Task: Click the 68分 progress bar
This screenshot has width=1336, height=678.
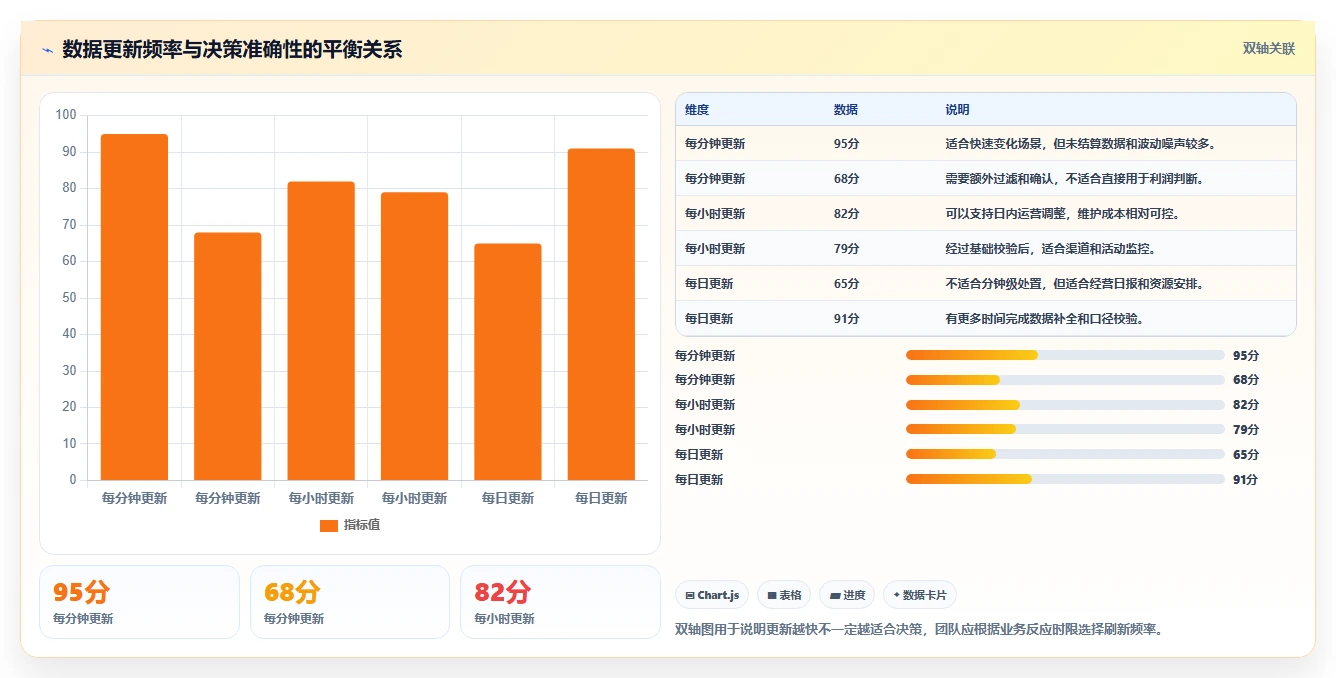Action: coord(1065,380)
